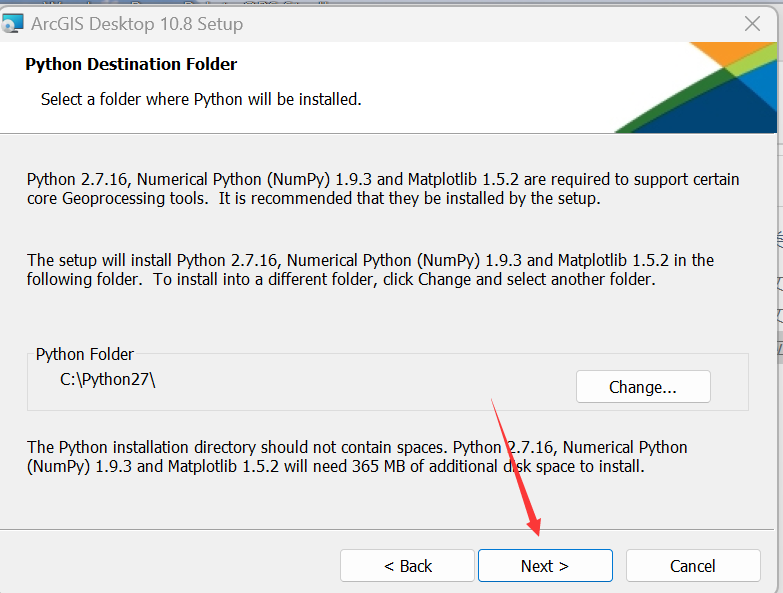Click the C:\Python27\ folder path
Viewport: 783px width, 593px height.
point(108,380)
